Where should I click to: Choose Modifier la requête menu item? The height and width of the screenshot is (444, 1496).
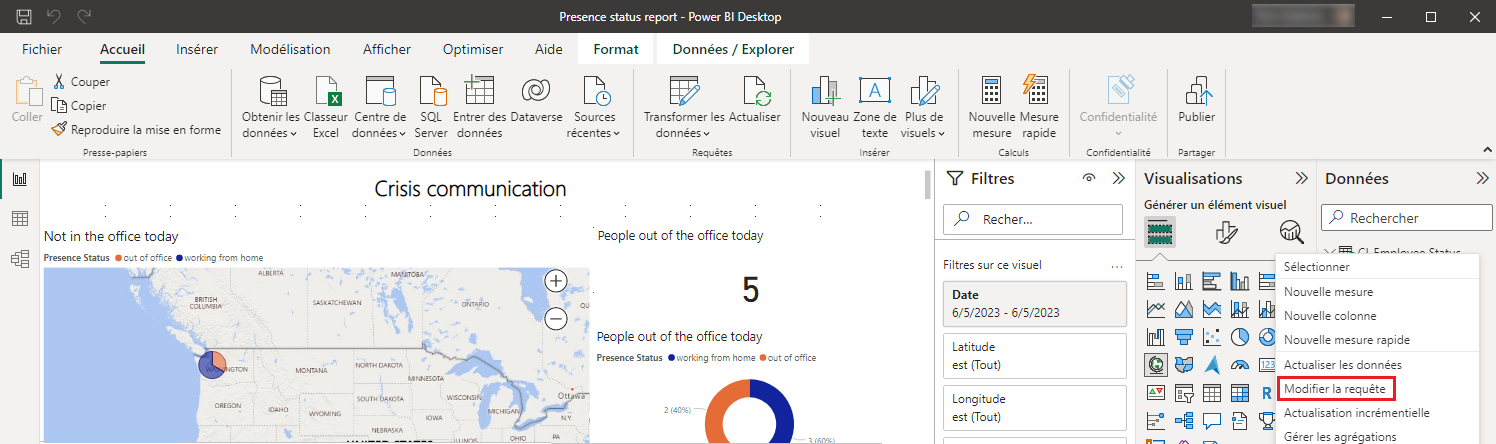1335,388
